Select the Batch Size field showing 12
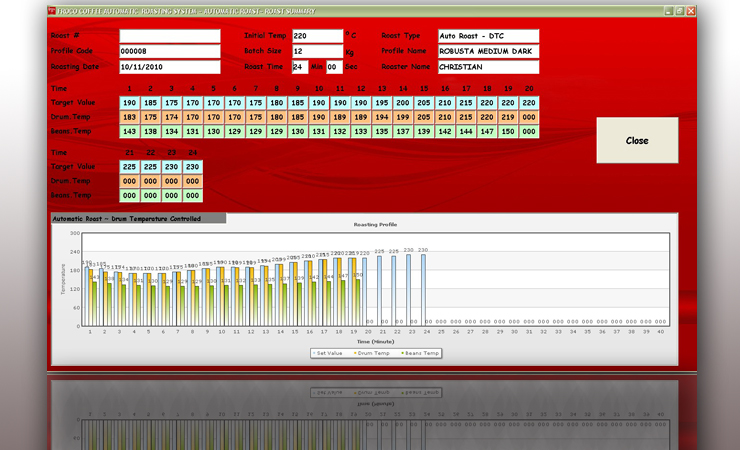Viewport: 740px width, 450px height. point(317,51)
